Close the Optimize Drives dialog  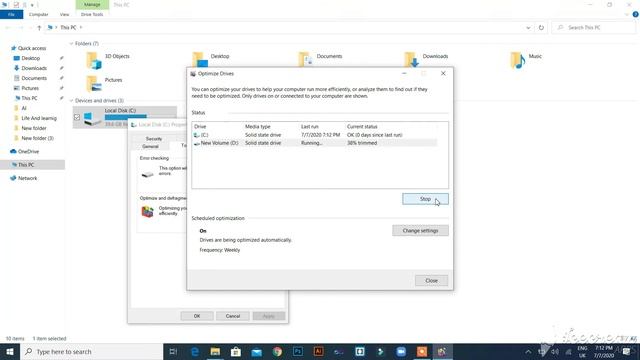pos(431,280)
